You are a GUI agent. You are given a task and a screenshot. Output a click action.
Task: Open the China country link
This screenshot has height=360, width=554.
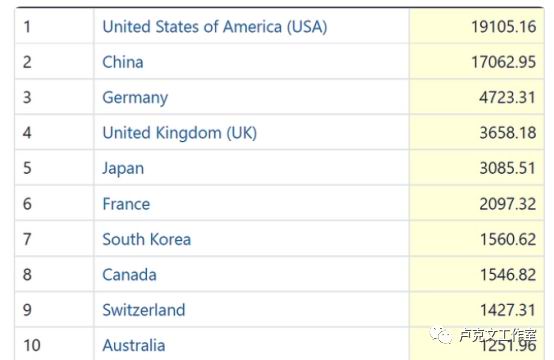pyautogui.click(x=123, y=62)
